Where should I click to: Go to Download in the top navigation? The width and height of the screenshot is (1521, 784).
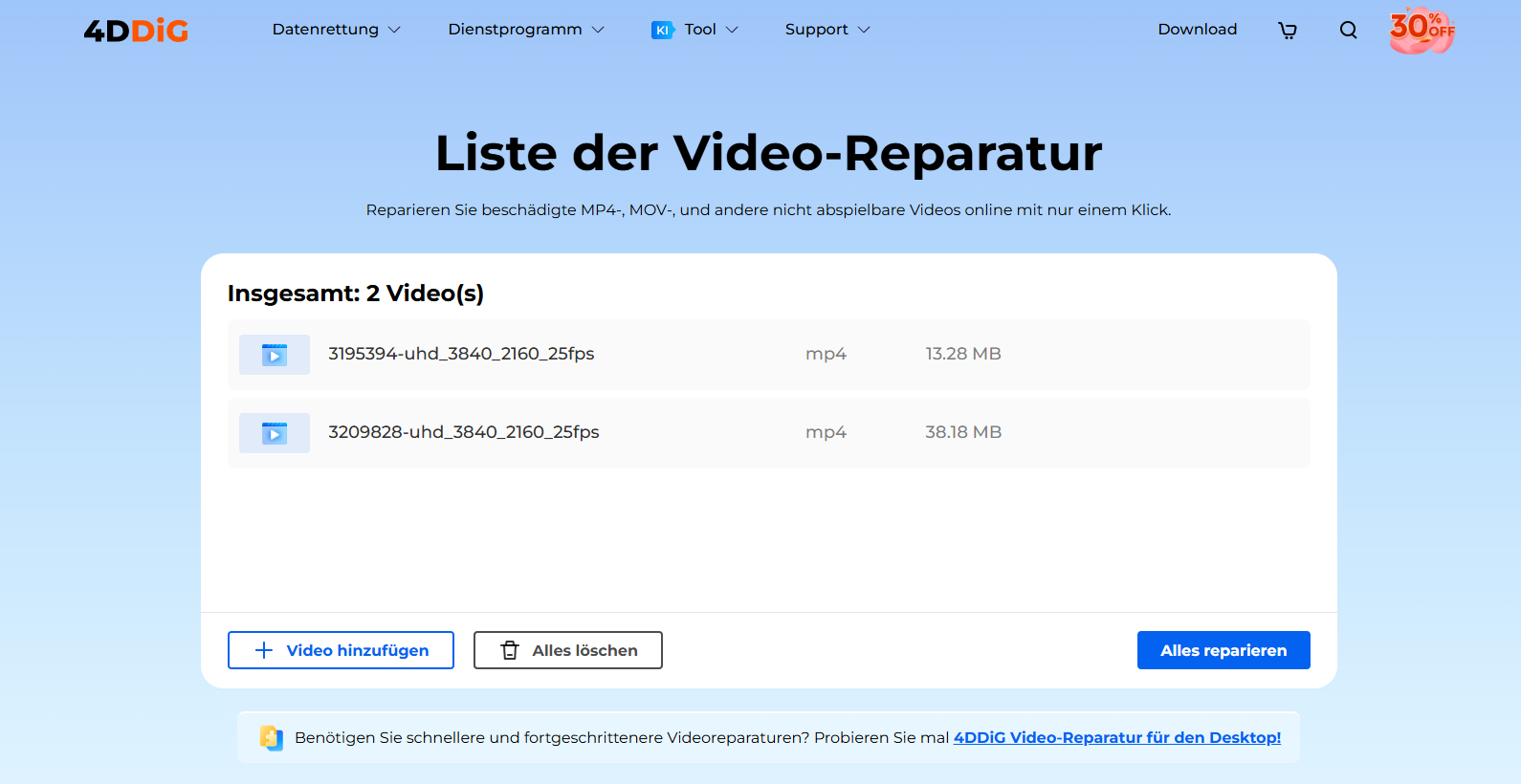point(1197,30)
